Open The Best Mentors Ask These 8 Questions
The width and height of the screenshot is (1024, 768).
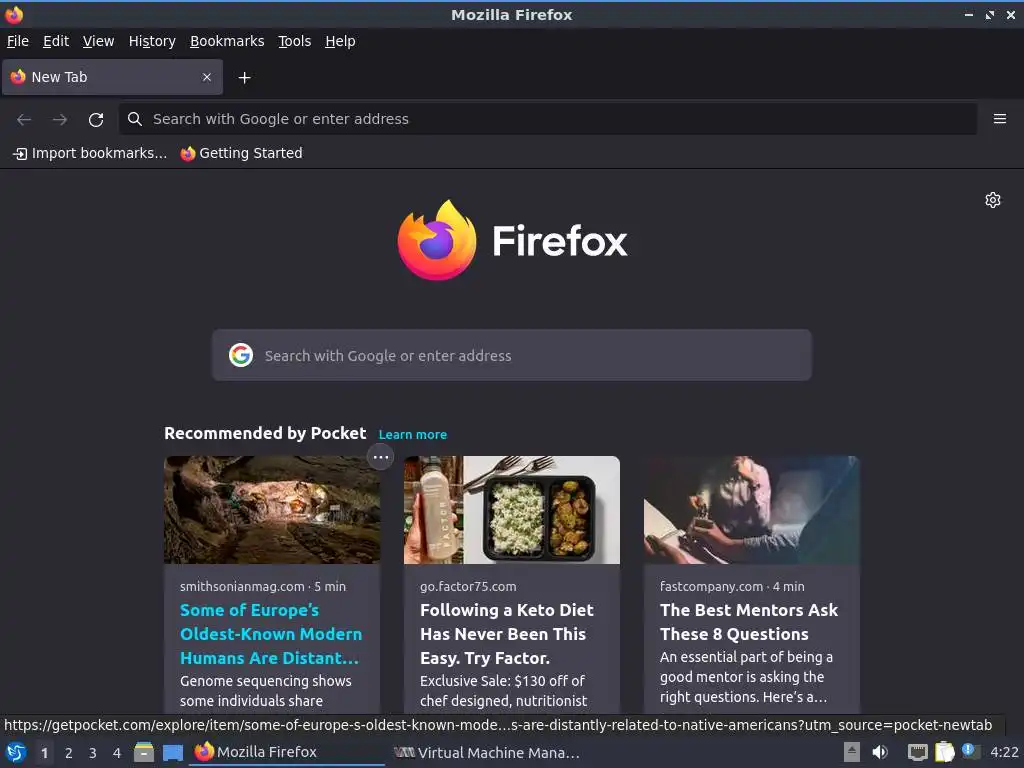749,622
